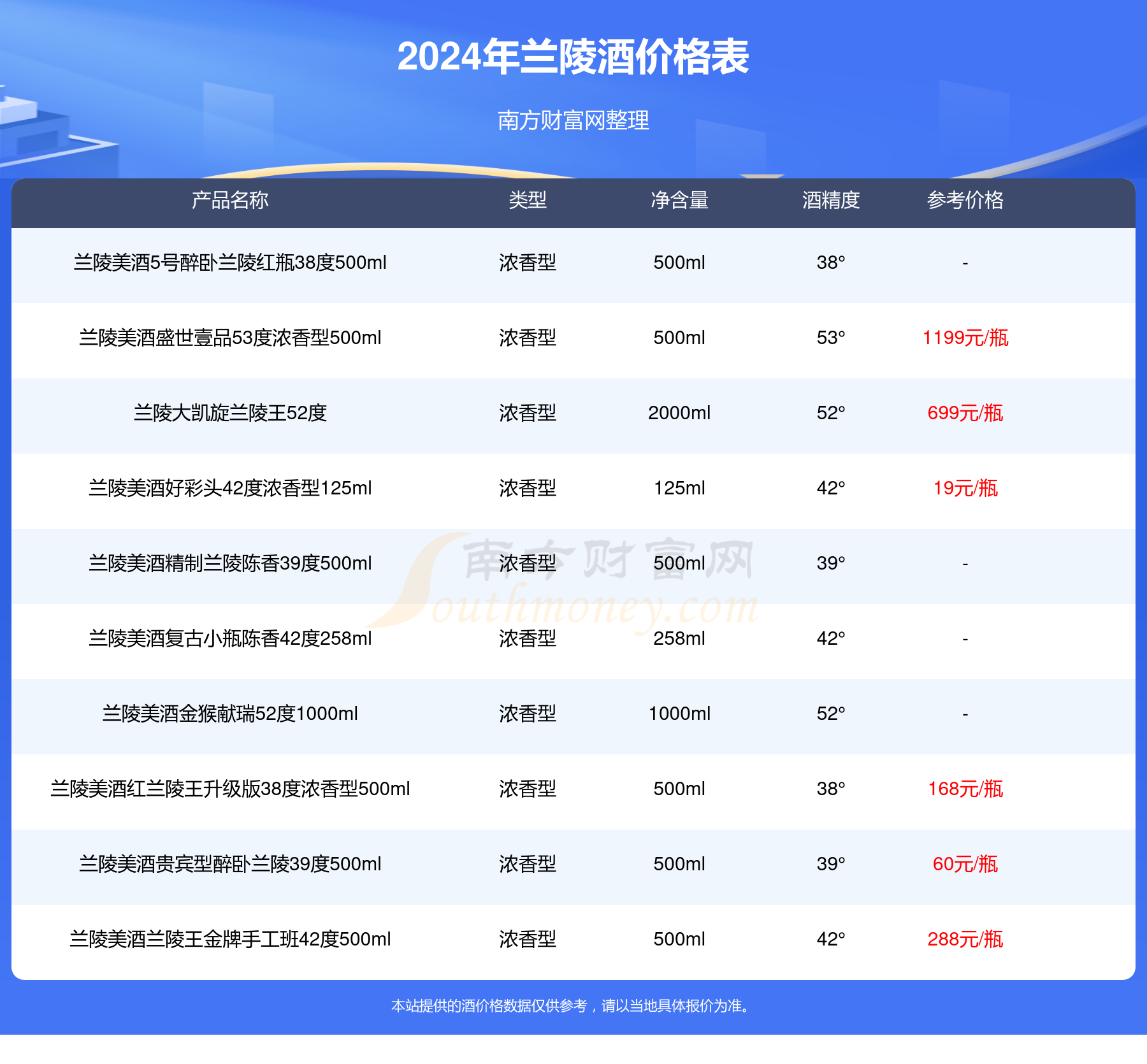
Task: Click 38° in the 红兰陵王升级版 row
Action: coord(831,789)
